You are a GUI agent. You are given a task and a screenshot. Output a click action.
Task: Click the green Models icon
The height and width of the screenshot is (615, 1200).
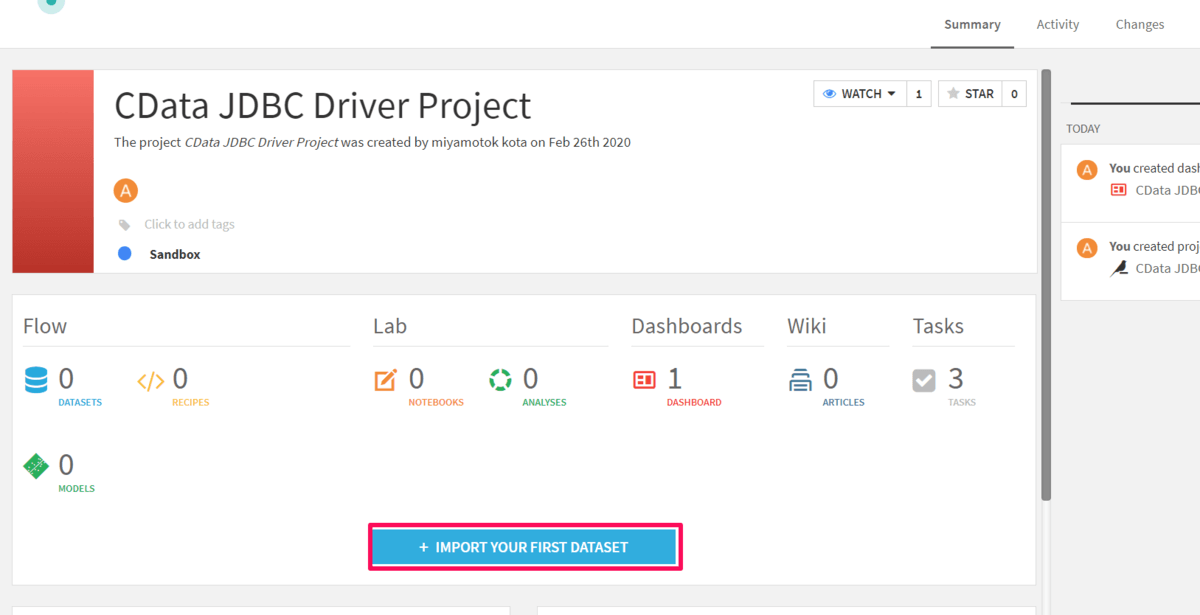(37, 466)
